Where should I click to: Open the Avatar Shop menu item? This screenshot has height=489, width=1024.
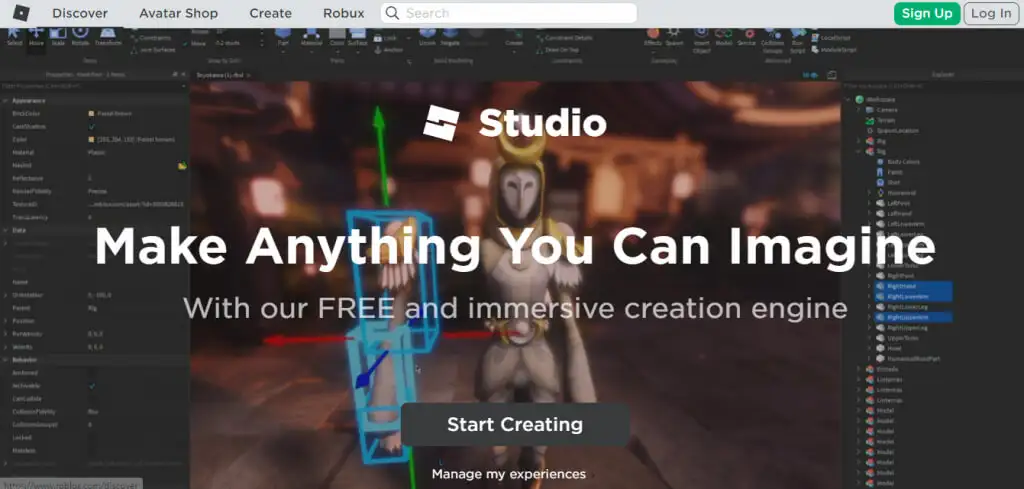click(x=177, y=13)
